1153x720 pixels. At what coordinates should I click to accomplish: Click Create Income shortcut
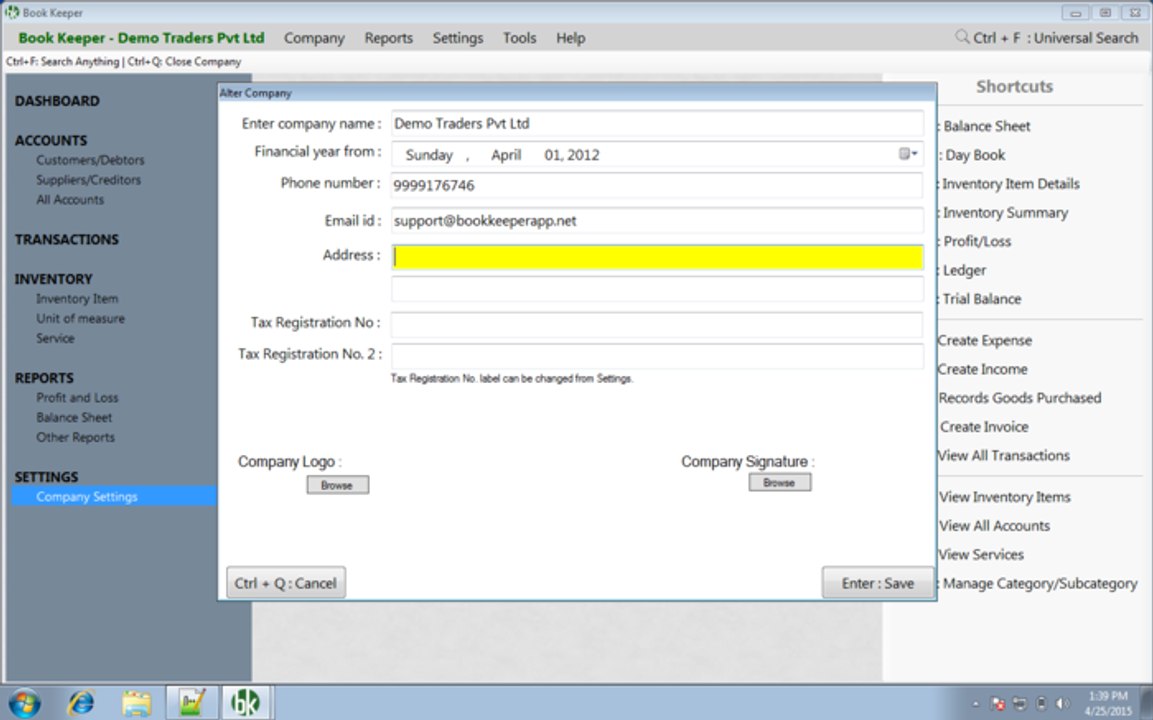coord(982,369)
